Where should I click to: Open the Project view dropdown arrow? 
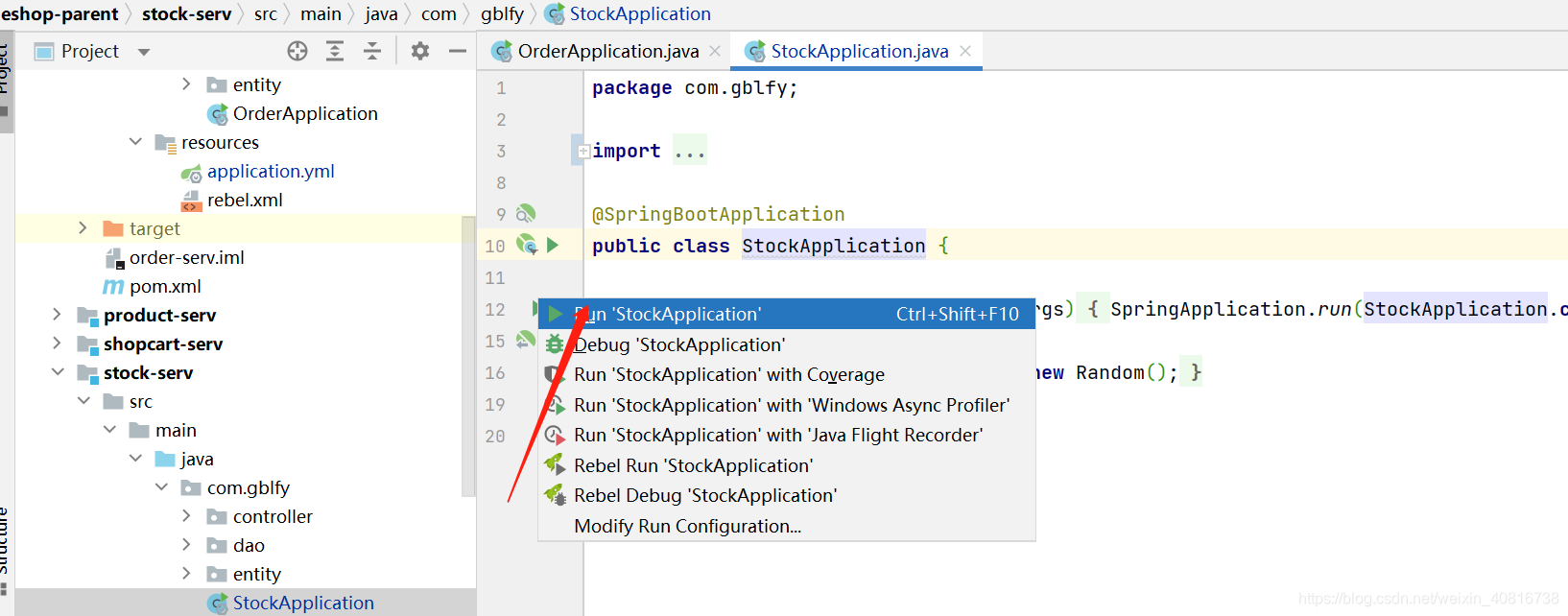pyautogui.click(x=144, y=52)
